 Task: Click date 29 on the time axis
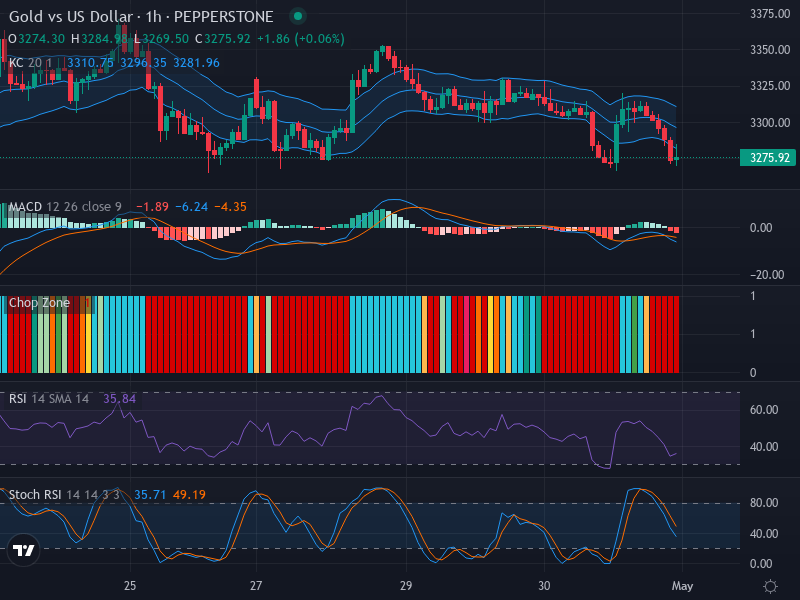coord(406,586)
